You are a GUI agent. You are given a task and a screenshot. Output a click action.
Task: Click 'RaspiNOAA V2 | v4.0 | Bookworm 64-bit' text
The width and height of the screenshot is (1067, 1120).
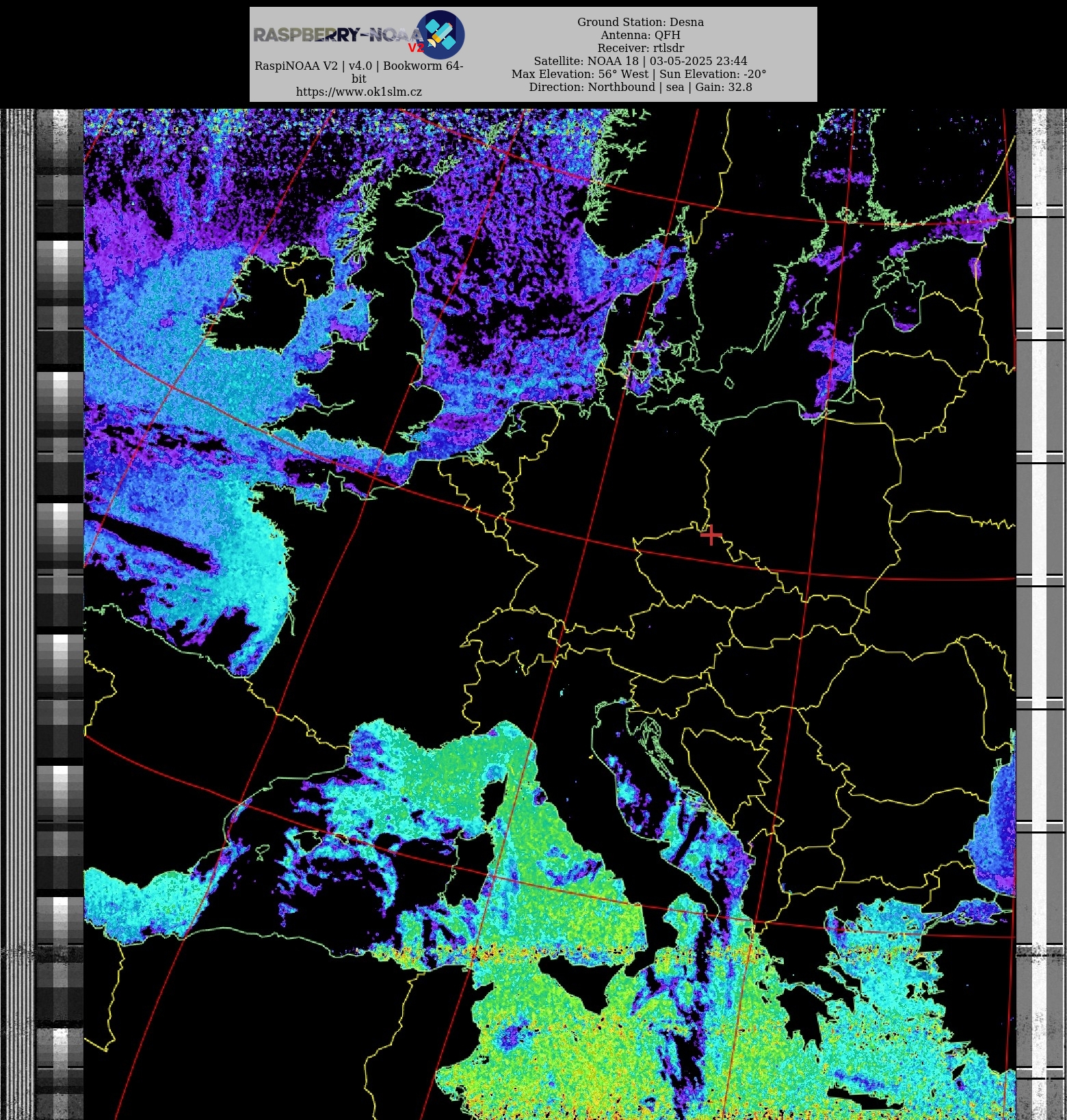click(x=359, y=72)
